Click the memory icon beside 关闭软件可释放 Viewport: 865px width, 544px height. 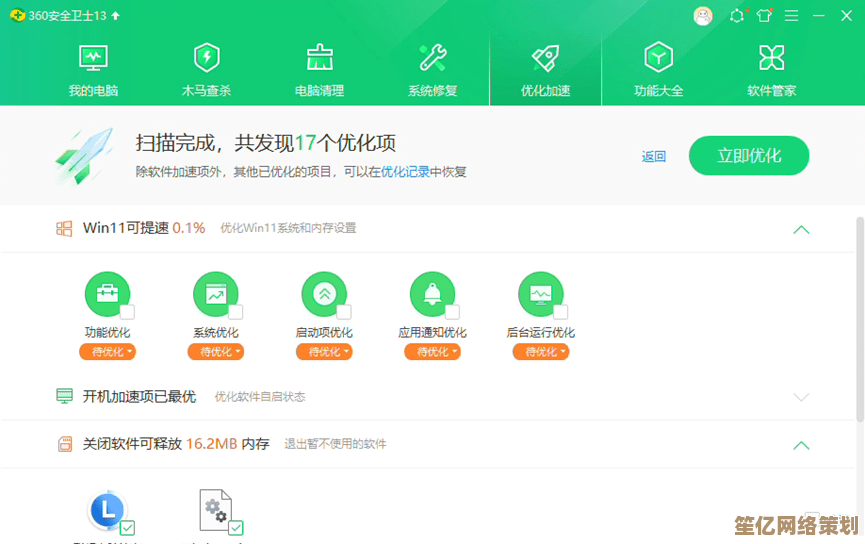[x=65, y=444]
